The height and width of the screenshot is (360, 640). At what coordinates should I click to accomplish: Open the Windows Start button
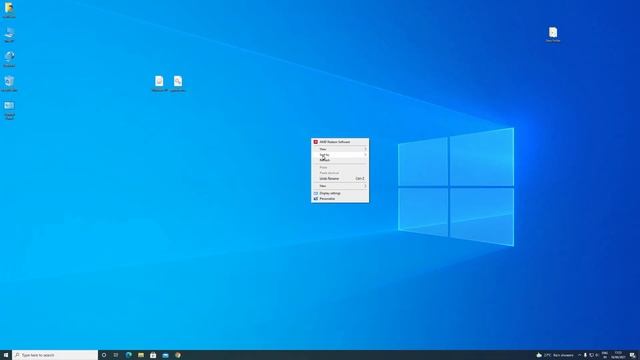pyautogui.click(x=6, y=355)
